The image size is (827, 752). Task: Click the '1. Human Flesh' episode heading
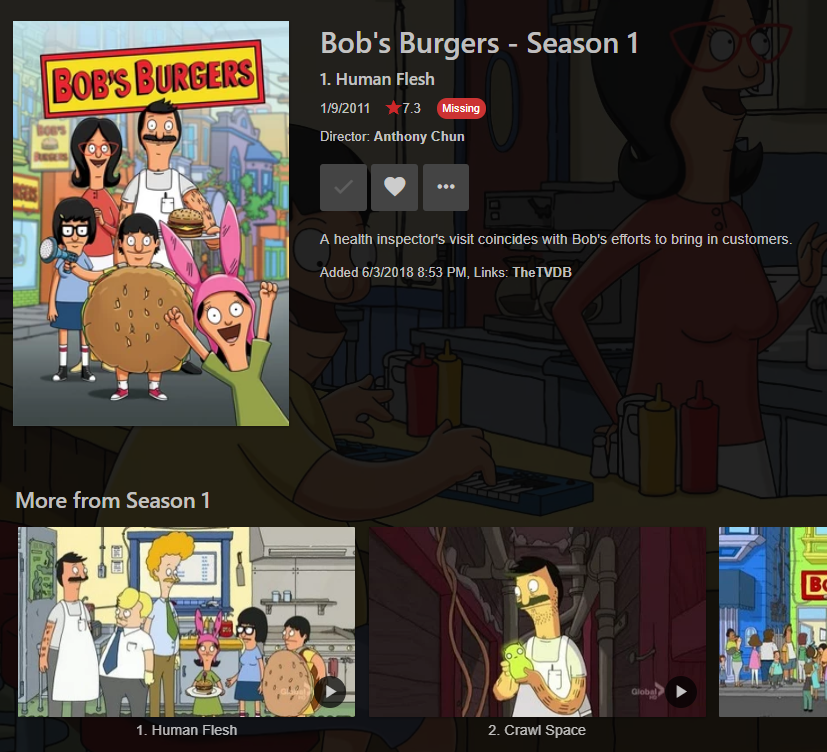pyautogui.click(x=377, y=79)
